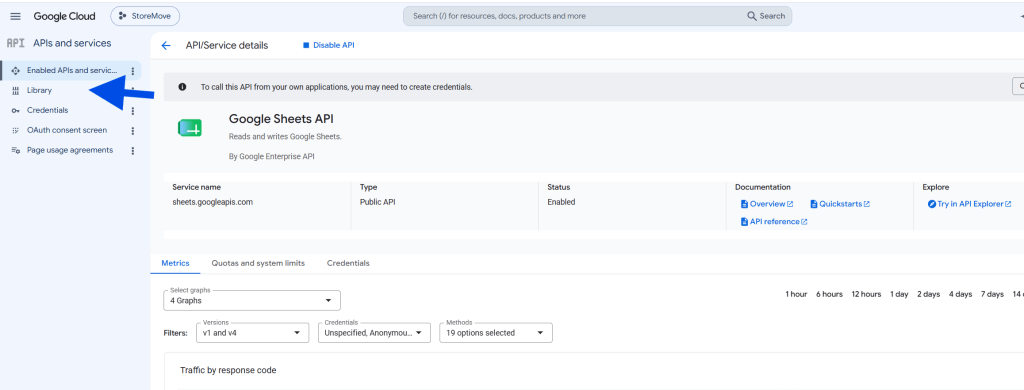Screen dimensions: 1024x390
Task: Open the Quickstarts documentation link
Action: point(840,204)
